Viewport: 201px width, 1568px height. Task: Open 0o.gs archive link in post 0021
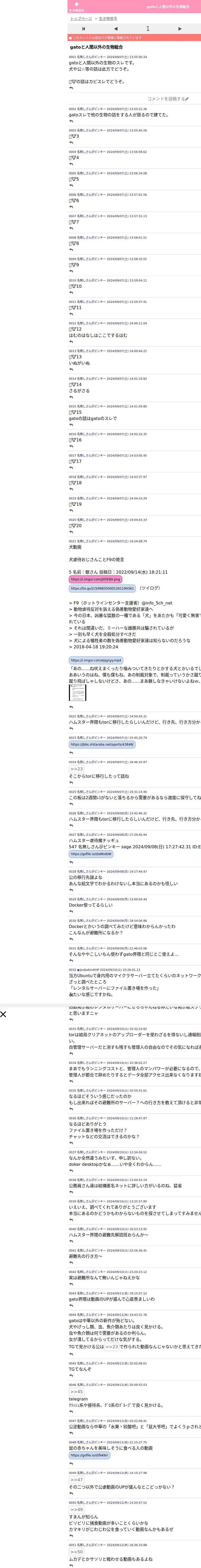tap(102, 589)
